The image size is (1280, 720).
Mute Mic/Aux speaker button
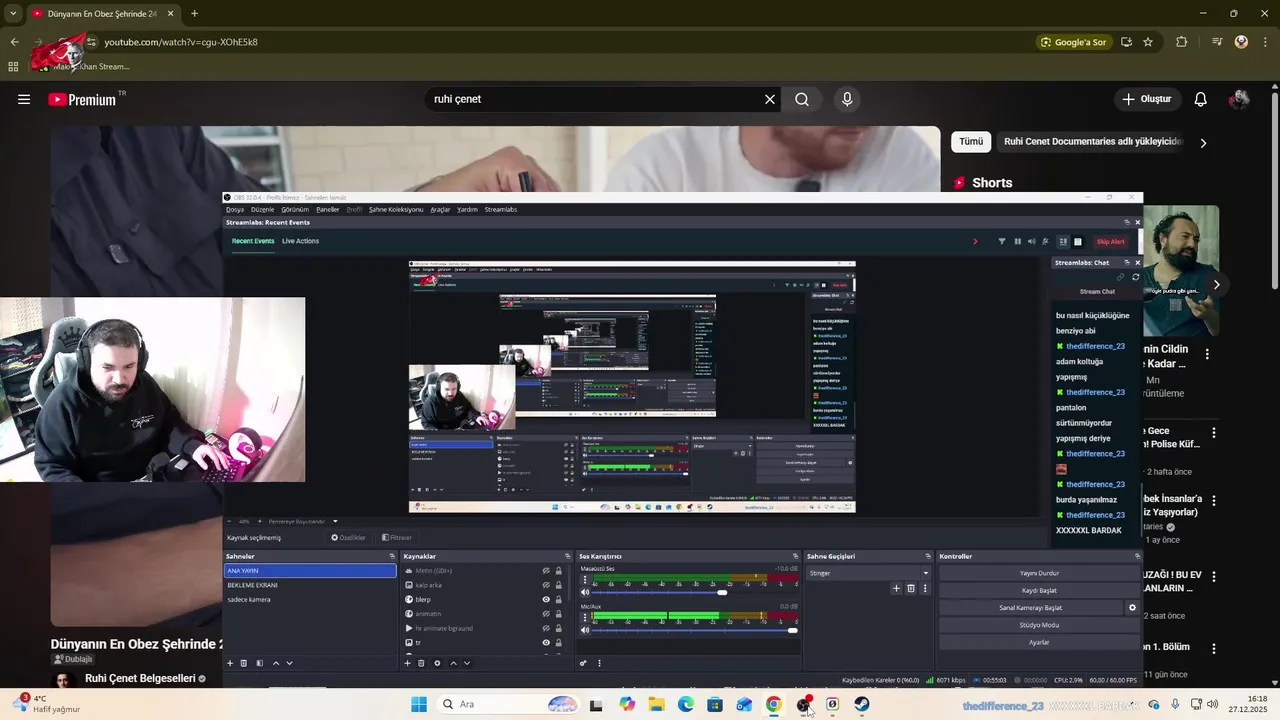tap(585, 630)
